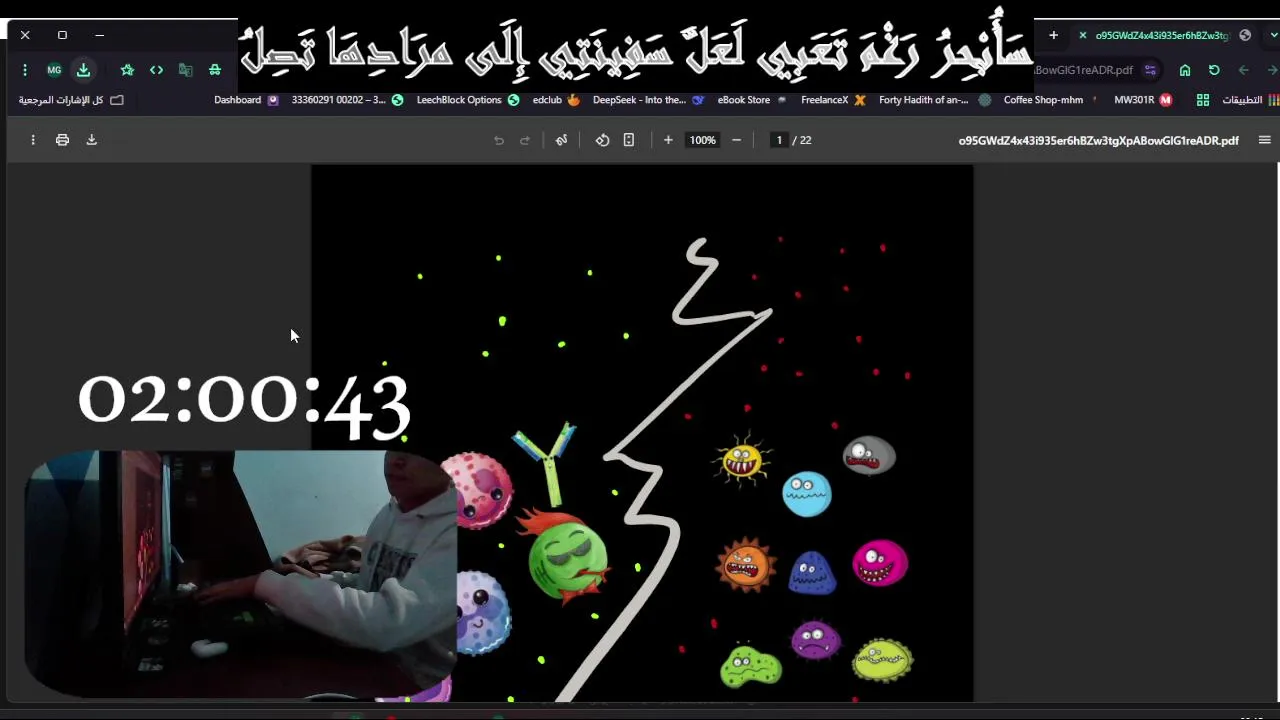This screenshot has height=720, width=1280.
Task: Select the o95GWdZ4x43i935er6hBZw3tg tab
Action: [x=1160, y=35]
